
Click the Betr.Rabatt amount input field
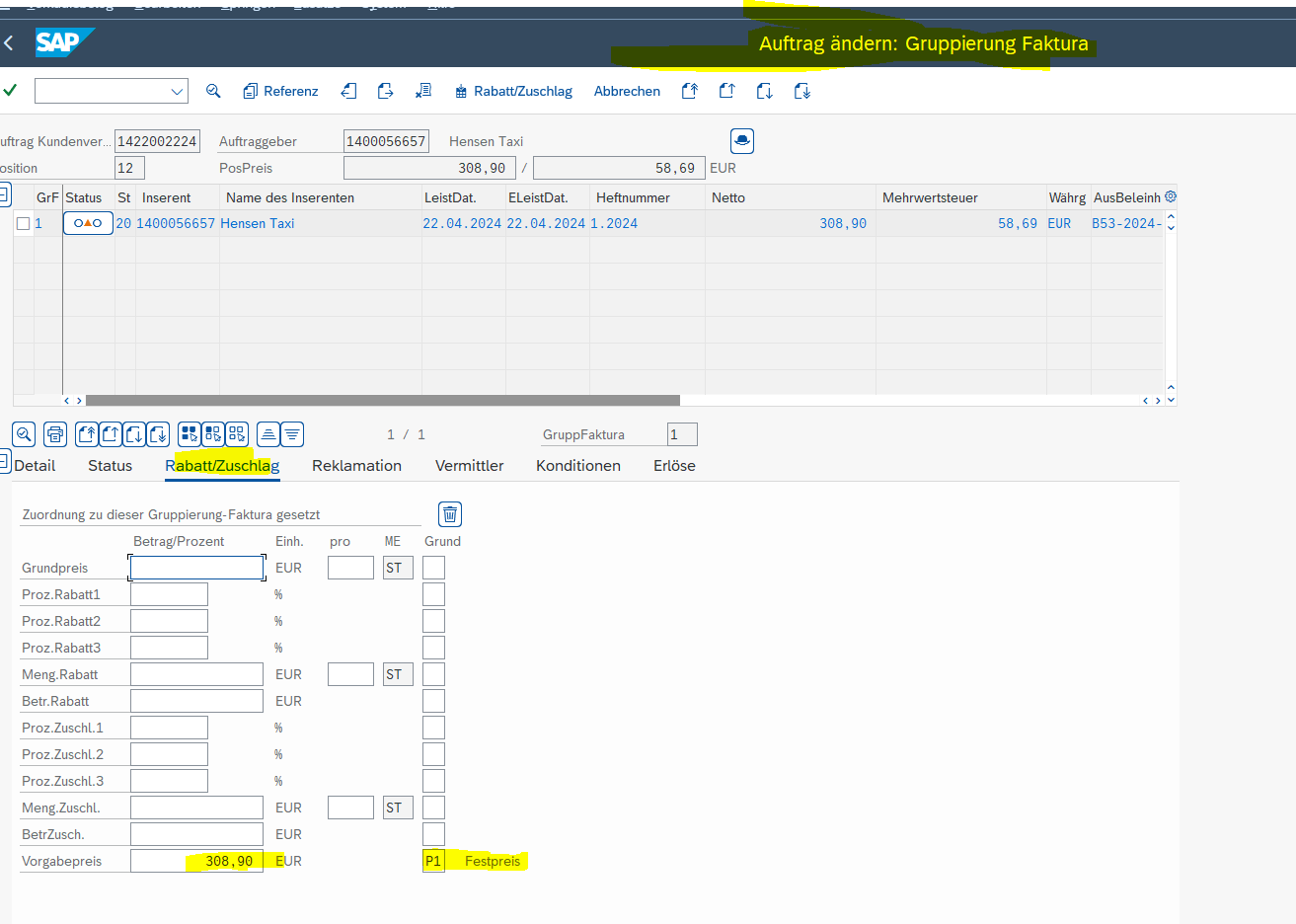[196, 701]
